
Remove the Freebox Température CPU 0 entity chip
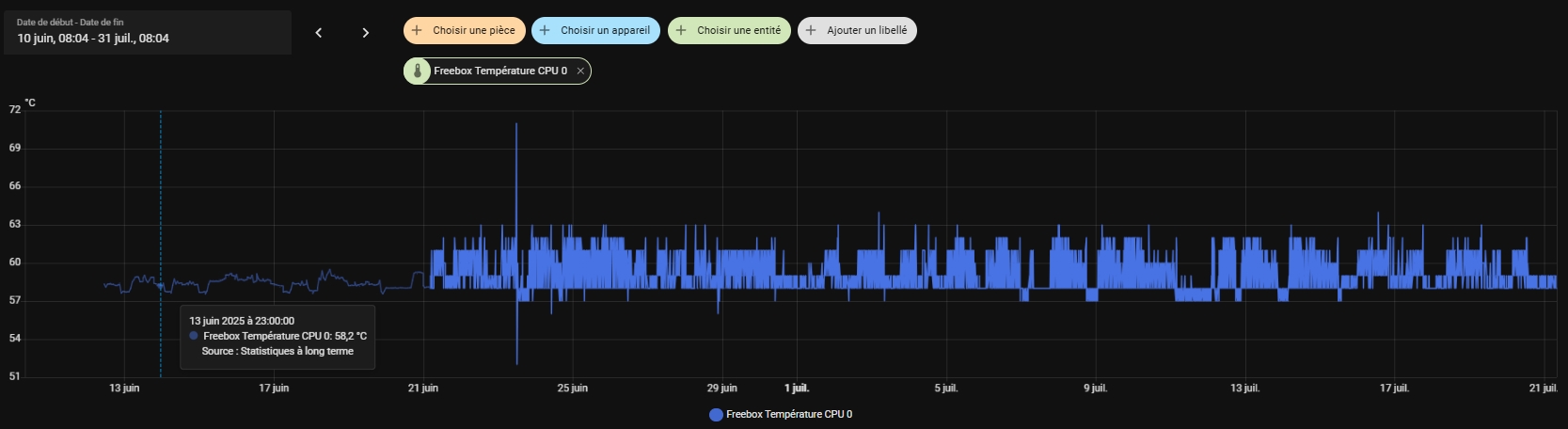click(580, 71)
